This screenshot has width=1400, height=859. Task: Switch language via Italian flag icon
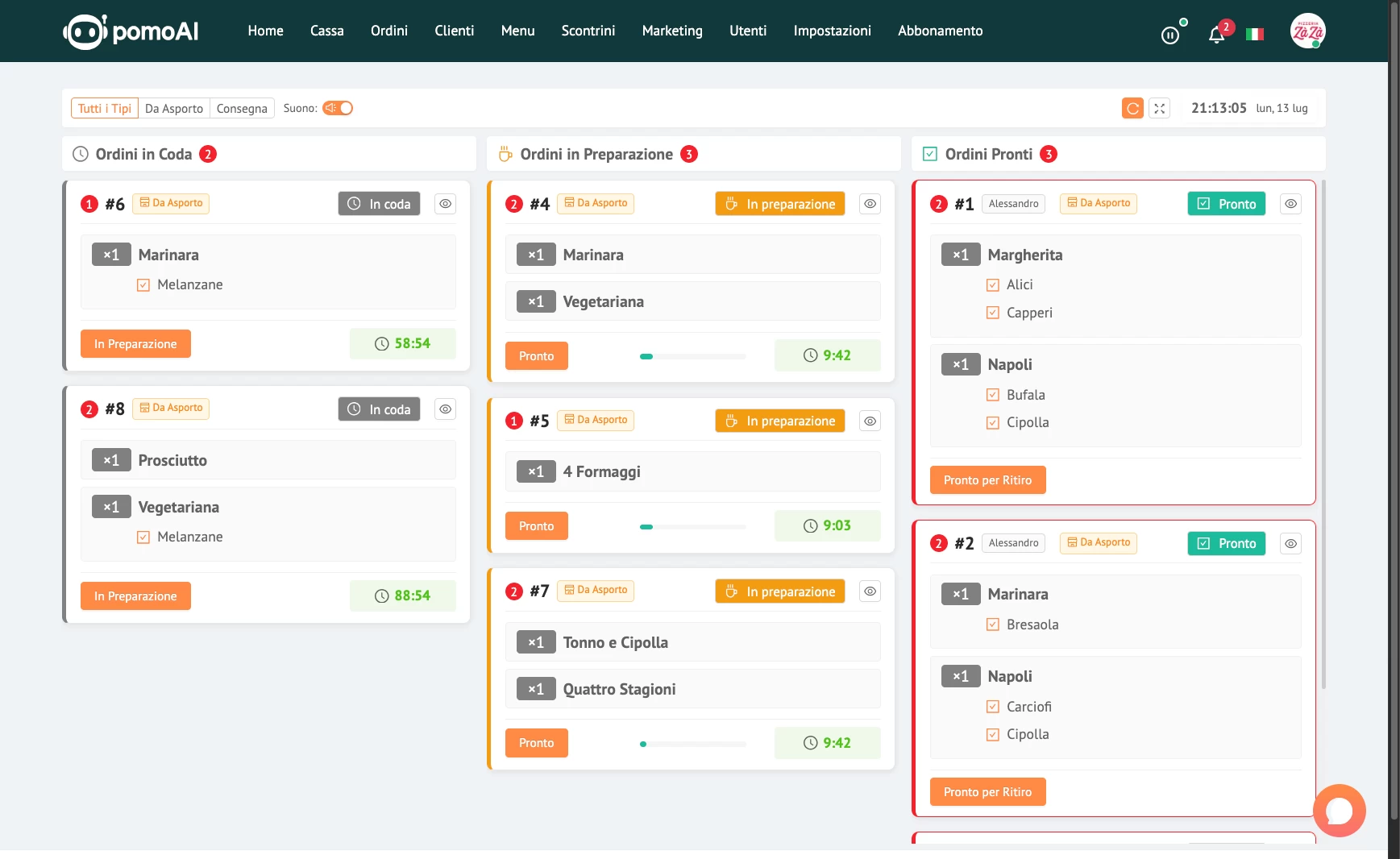point(1255,35)
